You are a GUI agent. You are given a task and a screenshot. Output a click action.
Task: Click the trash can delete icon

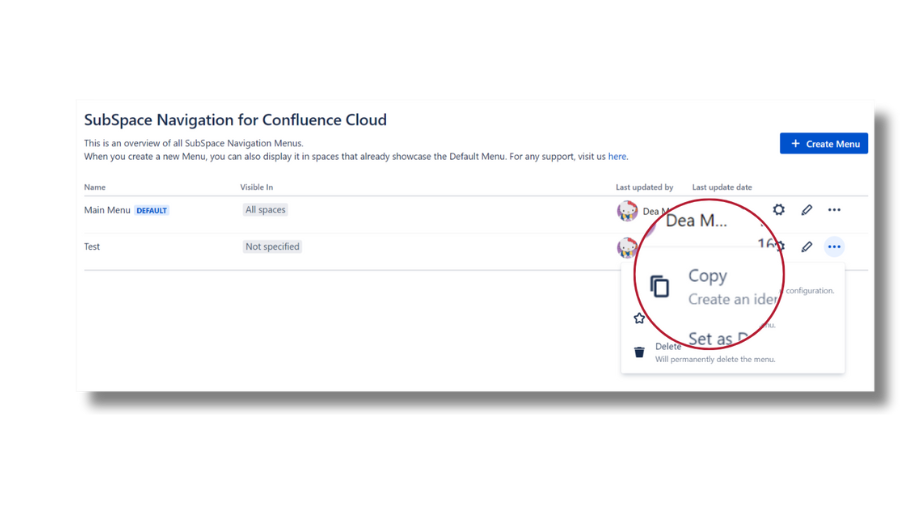(x=640, y=352)
